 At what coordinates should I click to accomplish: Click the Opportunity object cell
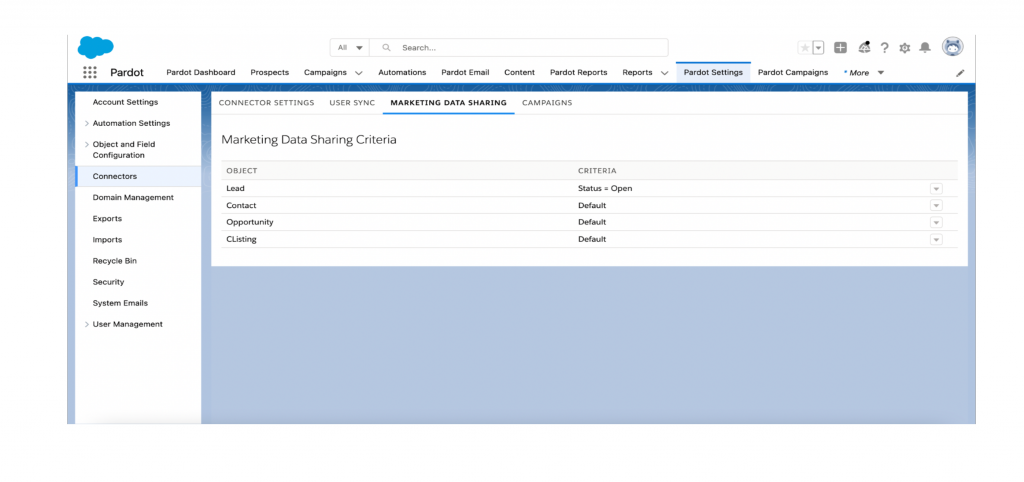point(250,222)
